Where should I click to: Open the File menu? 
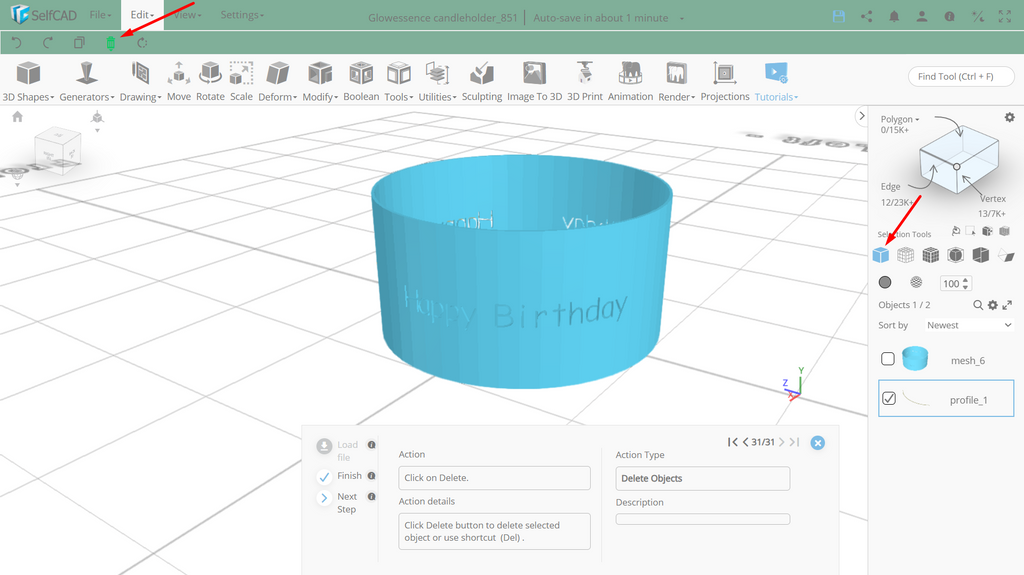coord(100,14)
